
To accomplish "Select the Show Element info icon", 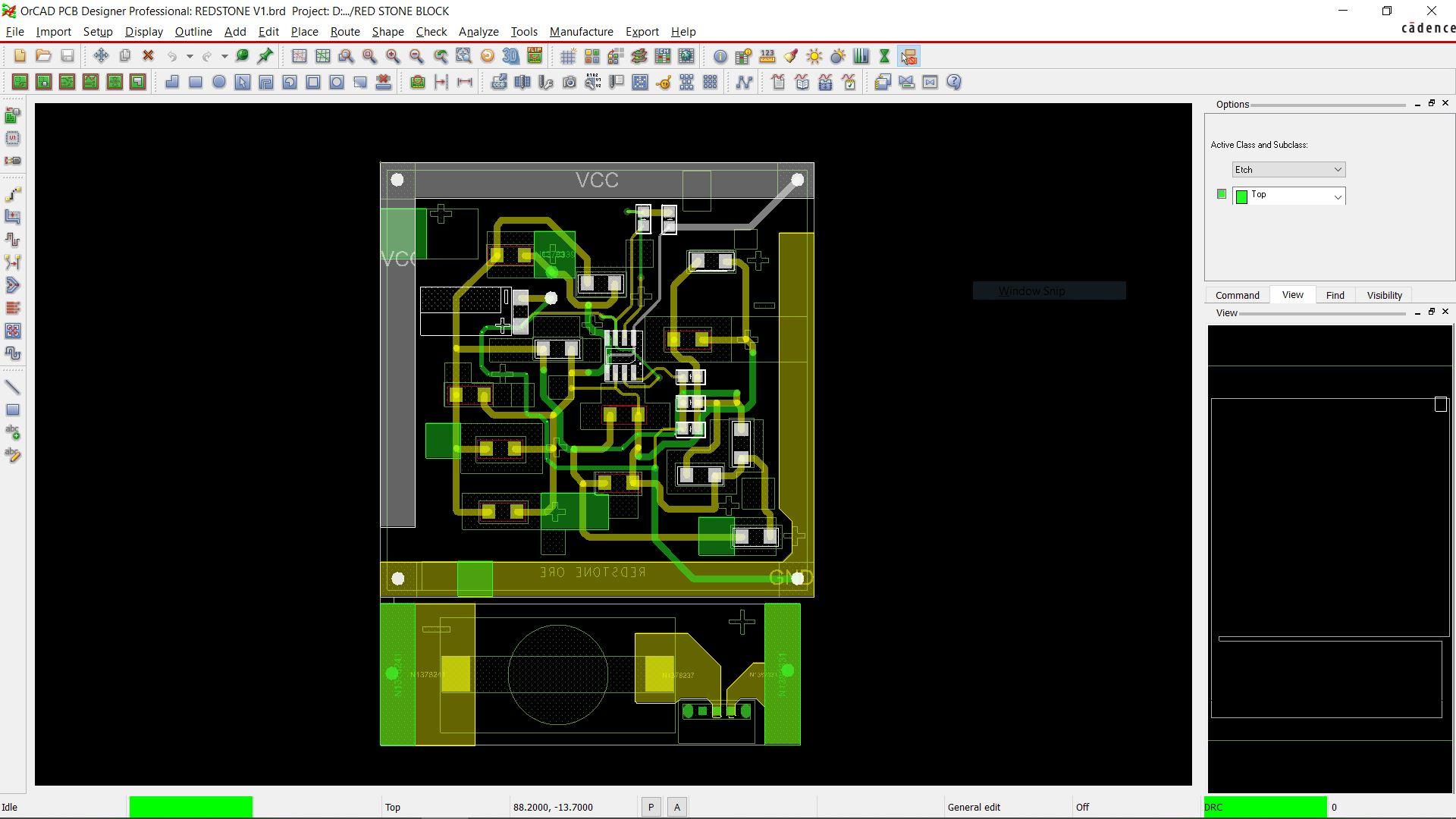I will pos(720,56).
